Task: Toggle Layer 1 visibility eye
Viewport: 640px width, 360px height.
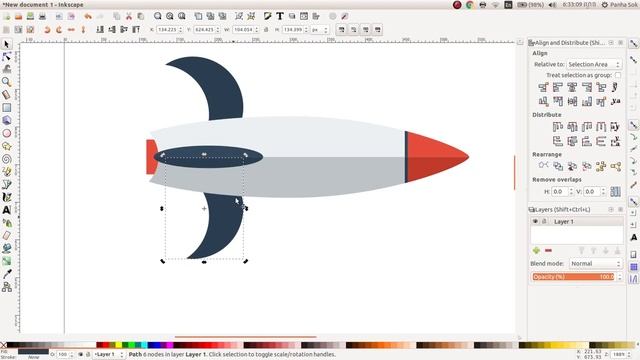Action: (535, 221)
